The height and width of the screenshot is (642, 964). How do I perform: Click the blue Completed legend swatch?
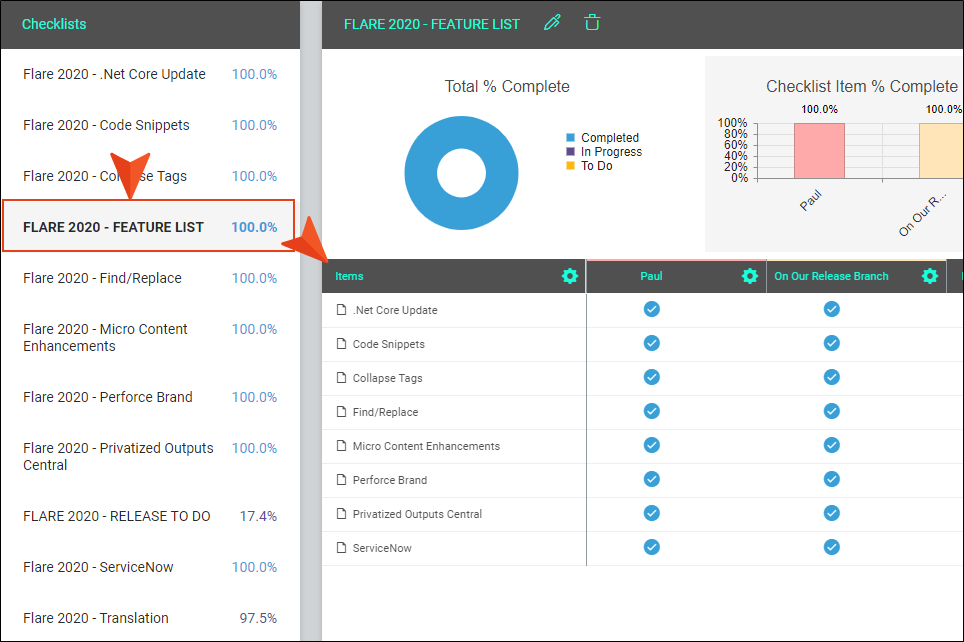(x=571, y=137)
